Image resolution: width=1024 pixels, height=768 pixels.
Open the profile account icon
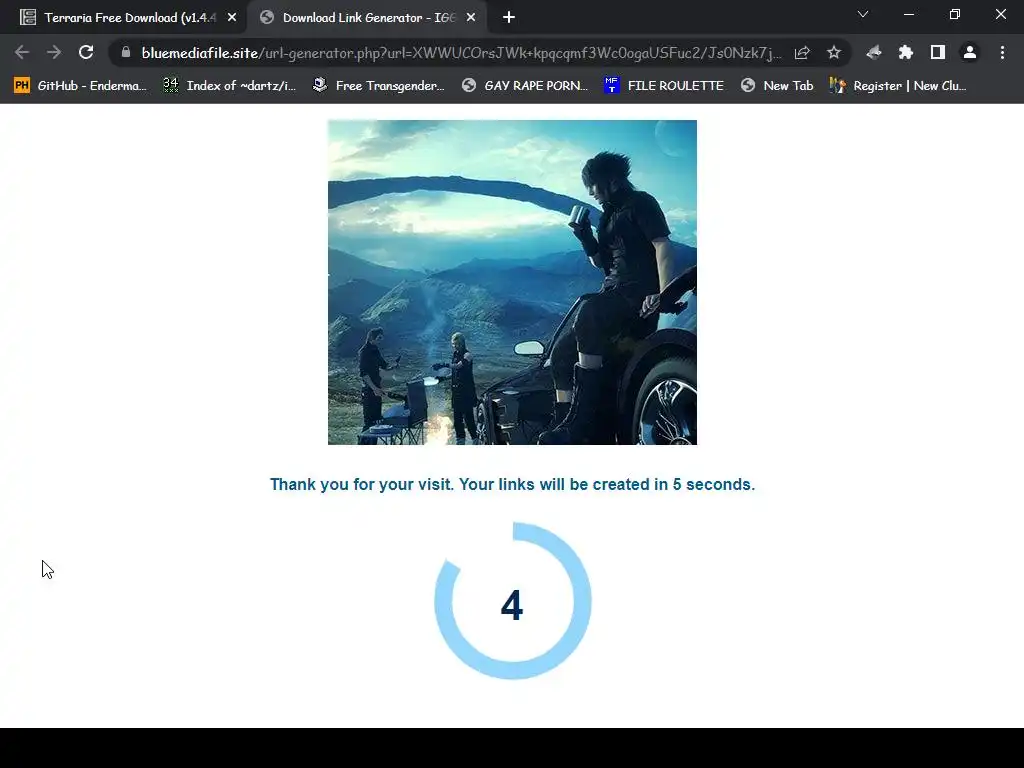coord(970,53)
